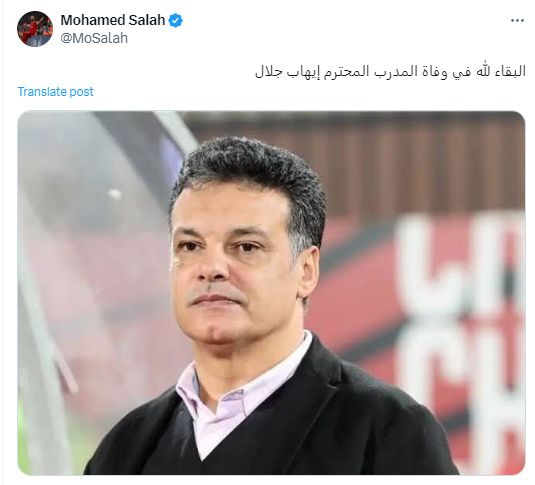Click the blue verified checkmark badge
The width and height of the screenshot is (535, 485).
(x=176, y=20)
